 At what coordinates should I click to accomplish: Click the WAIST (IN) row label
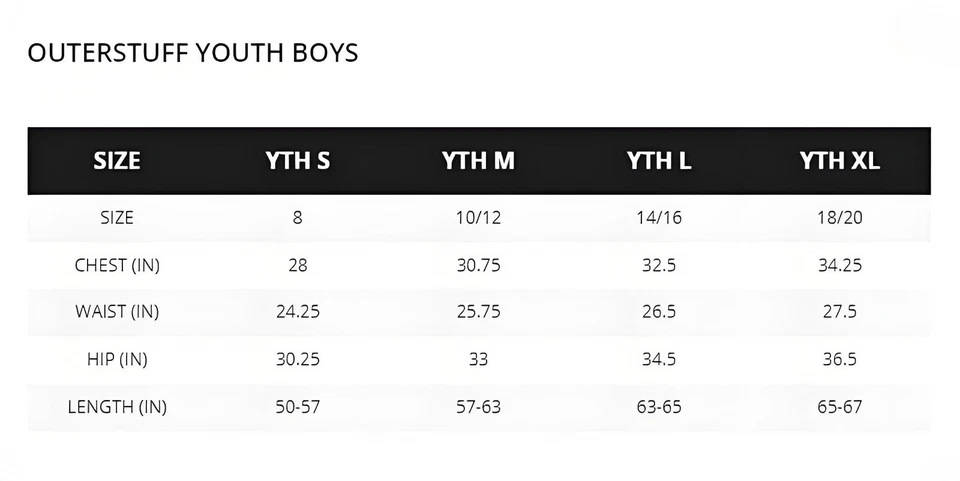click(117, 311)
